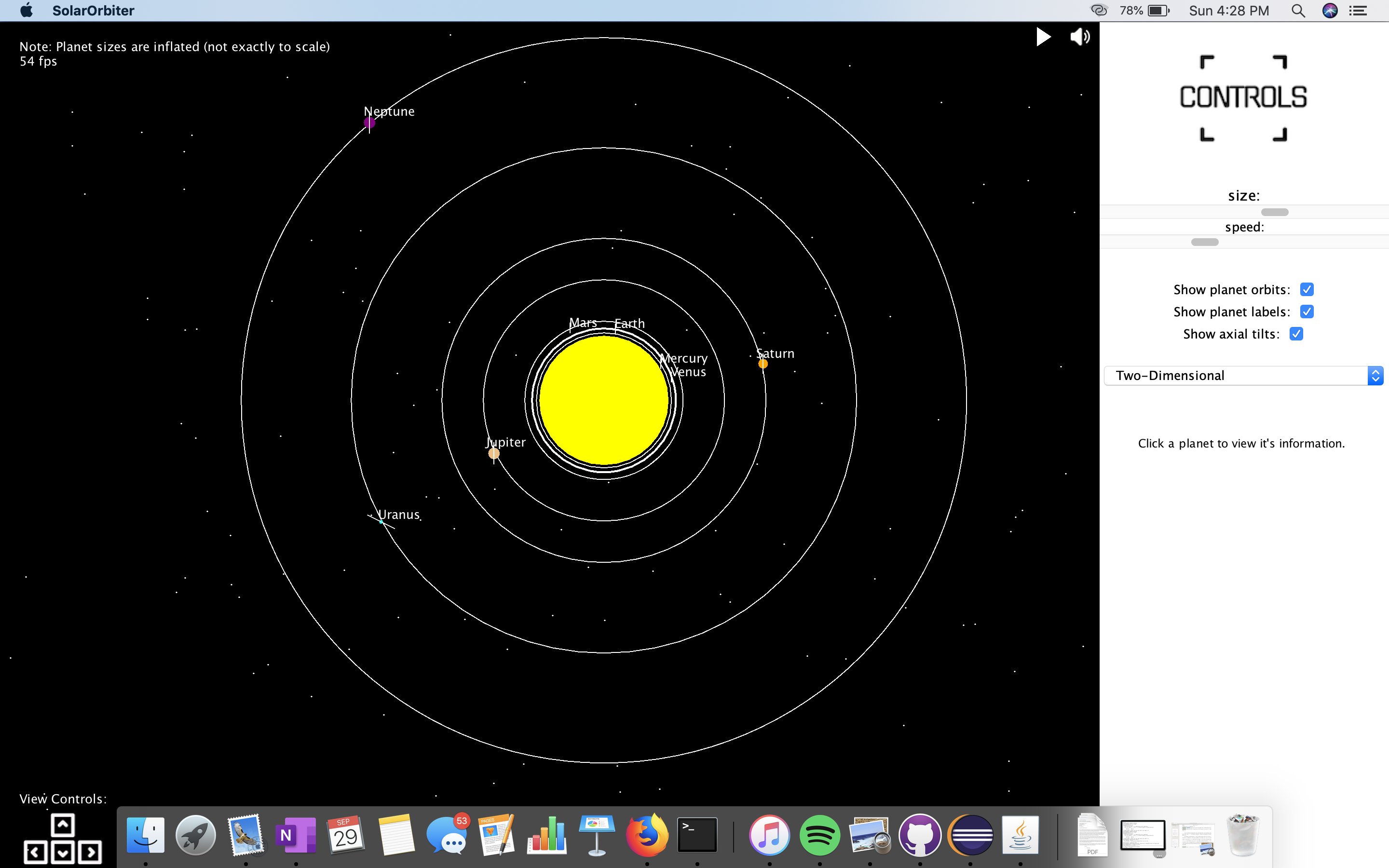The height and width of the screenshot is (868, 1389).
Task: Click the left arrow view control
Action: click(35, 852)
